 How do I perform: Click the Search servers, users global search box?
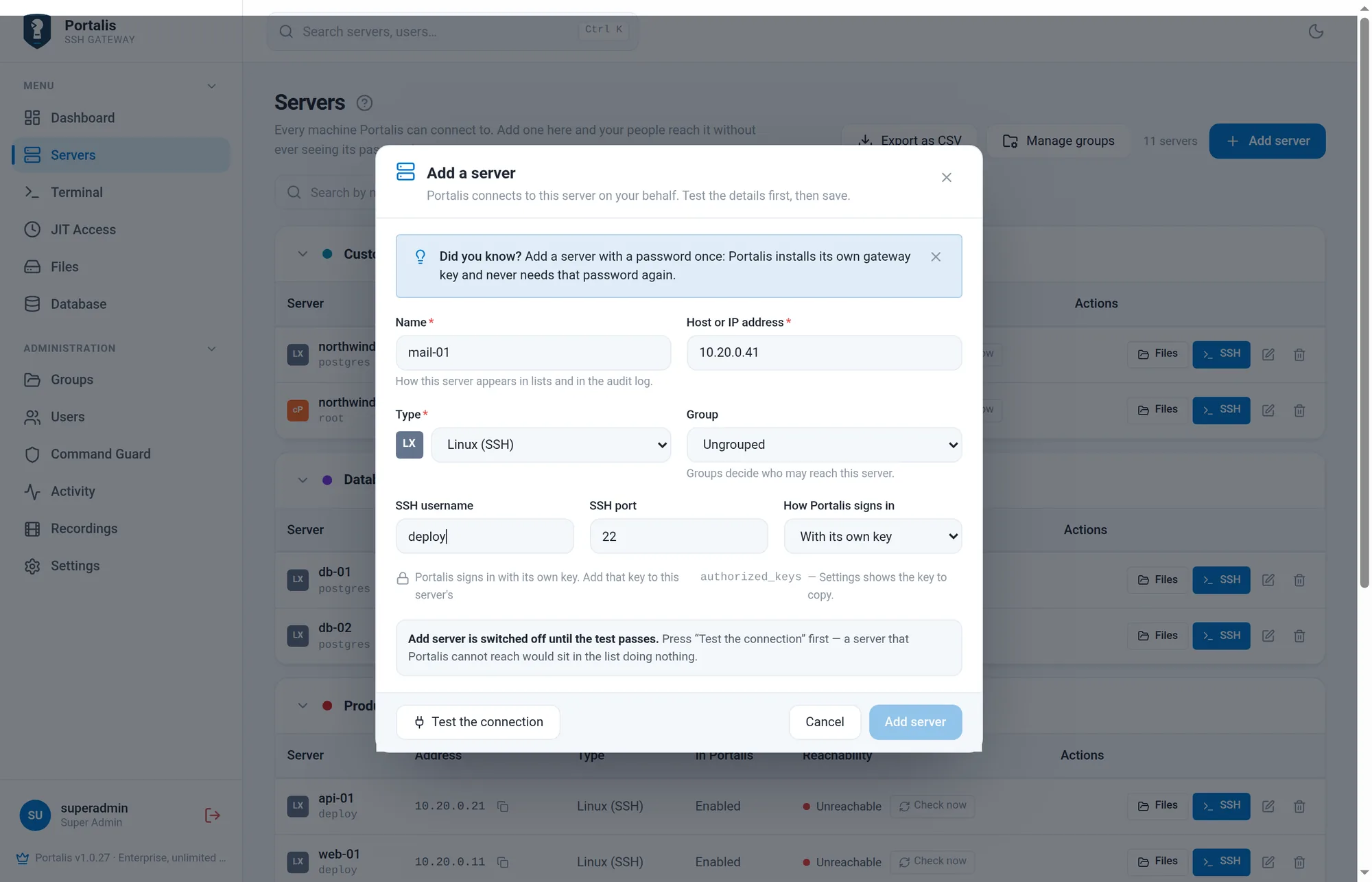(453, 32)
